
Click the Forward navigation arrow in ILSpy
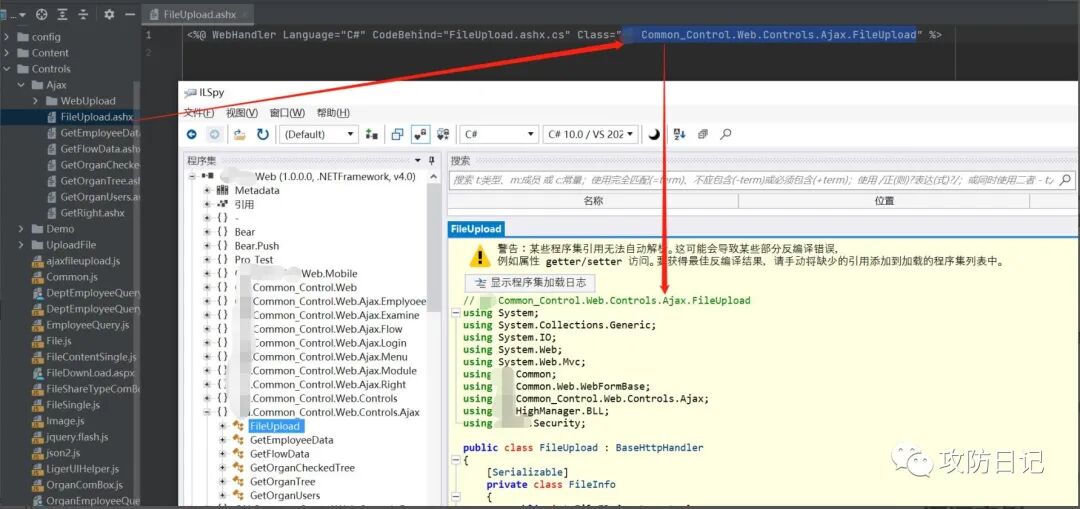214,134
